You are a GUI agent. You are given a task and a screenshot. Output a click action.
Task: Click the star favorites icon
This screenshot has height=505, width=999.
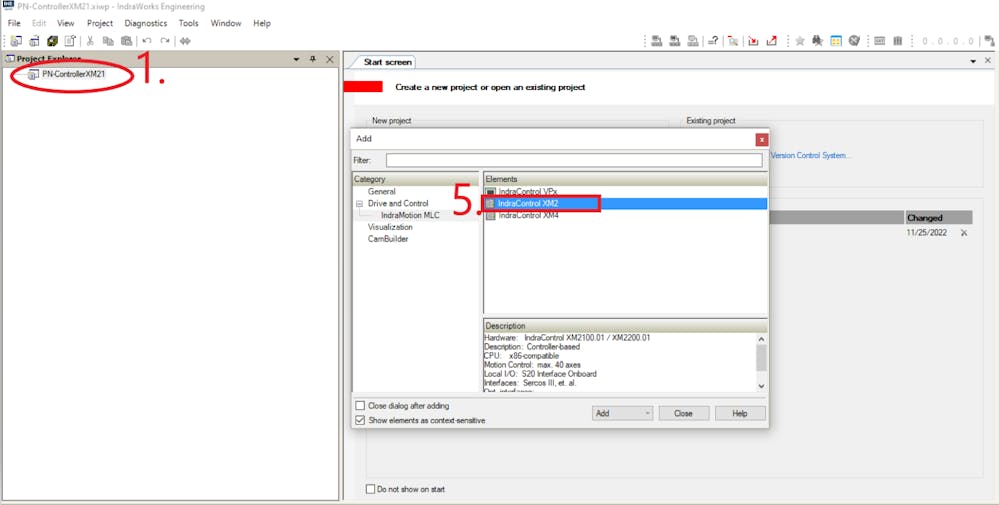pos(800,41)
